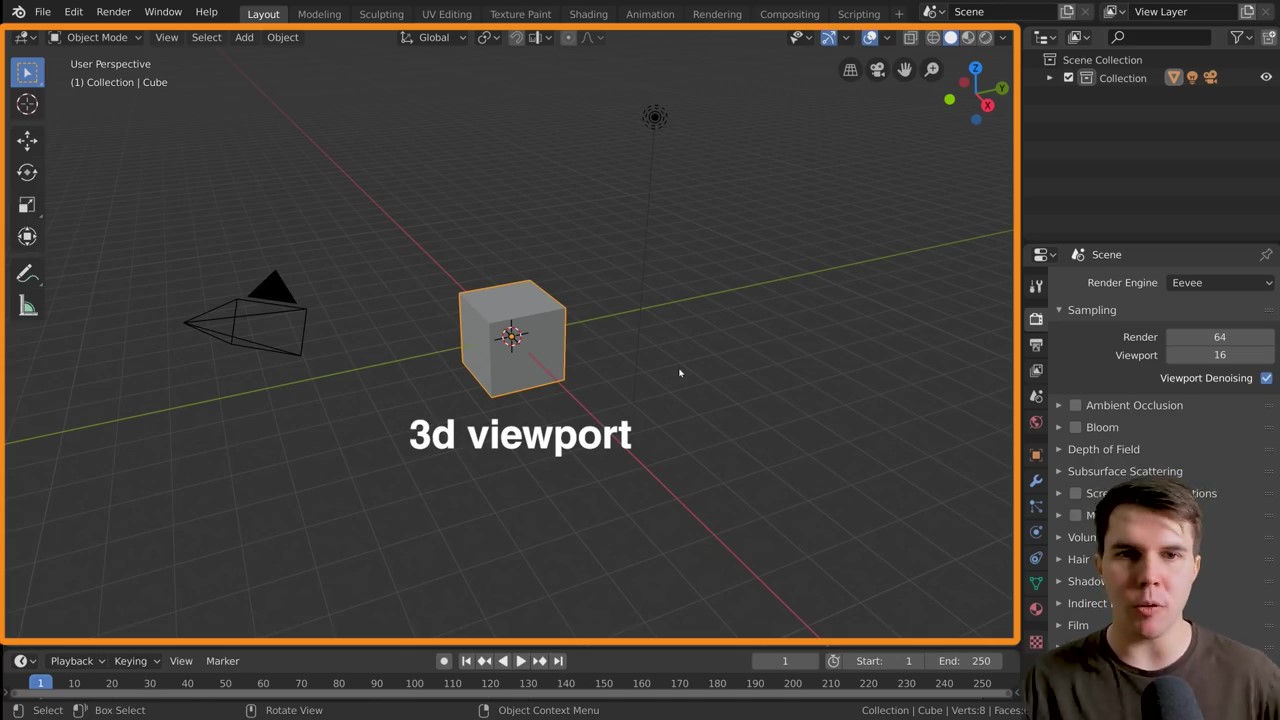Select the Select Box tool in toolbar
Image resolution: width=1280 pixels, height=720 pixels.
tap(27, 72)
